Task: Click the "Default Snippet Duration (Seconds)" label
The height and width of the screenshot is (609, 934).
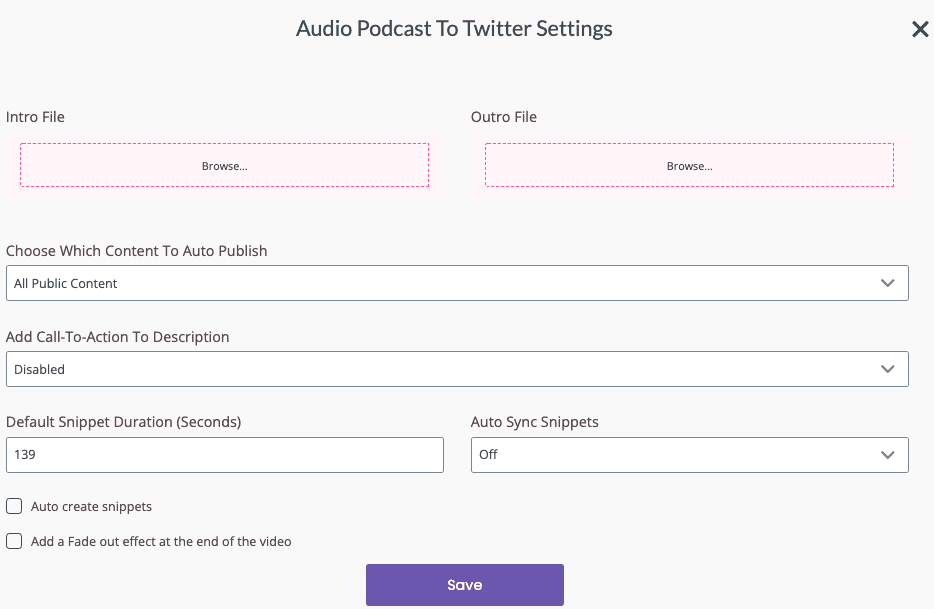Action: (123, 422)
